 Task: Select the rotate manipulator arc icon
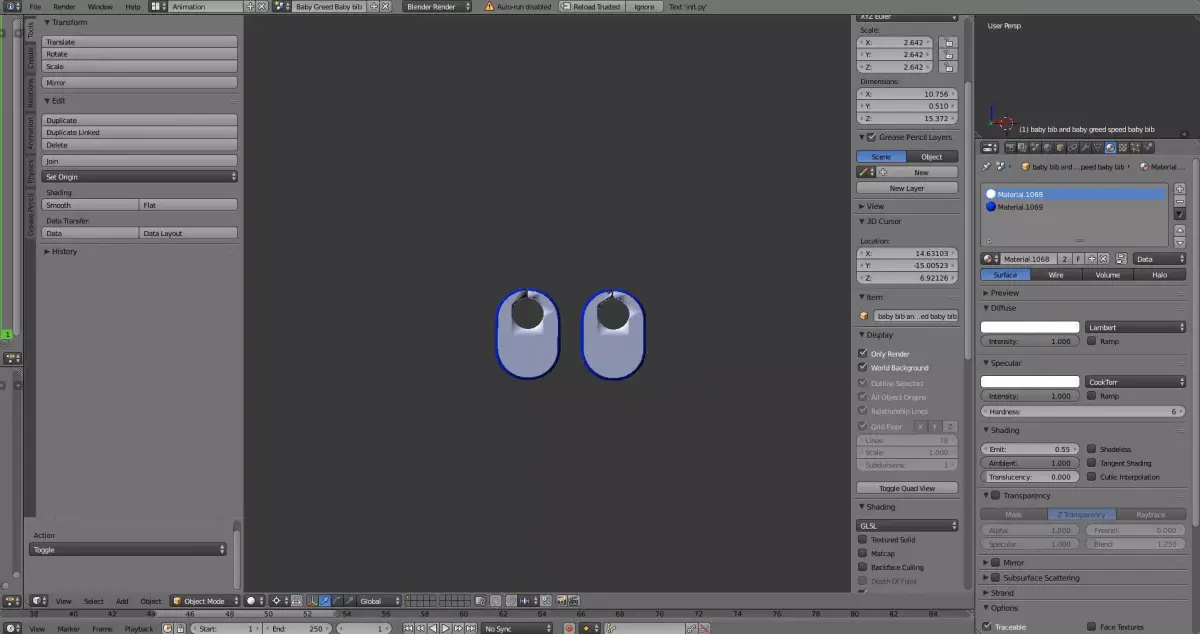tap(337, 601)
